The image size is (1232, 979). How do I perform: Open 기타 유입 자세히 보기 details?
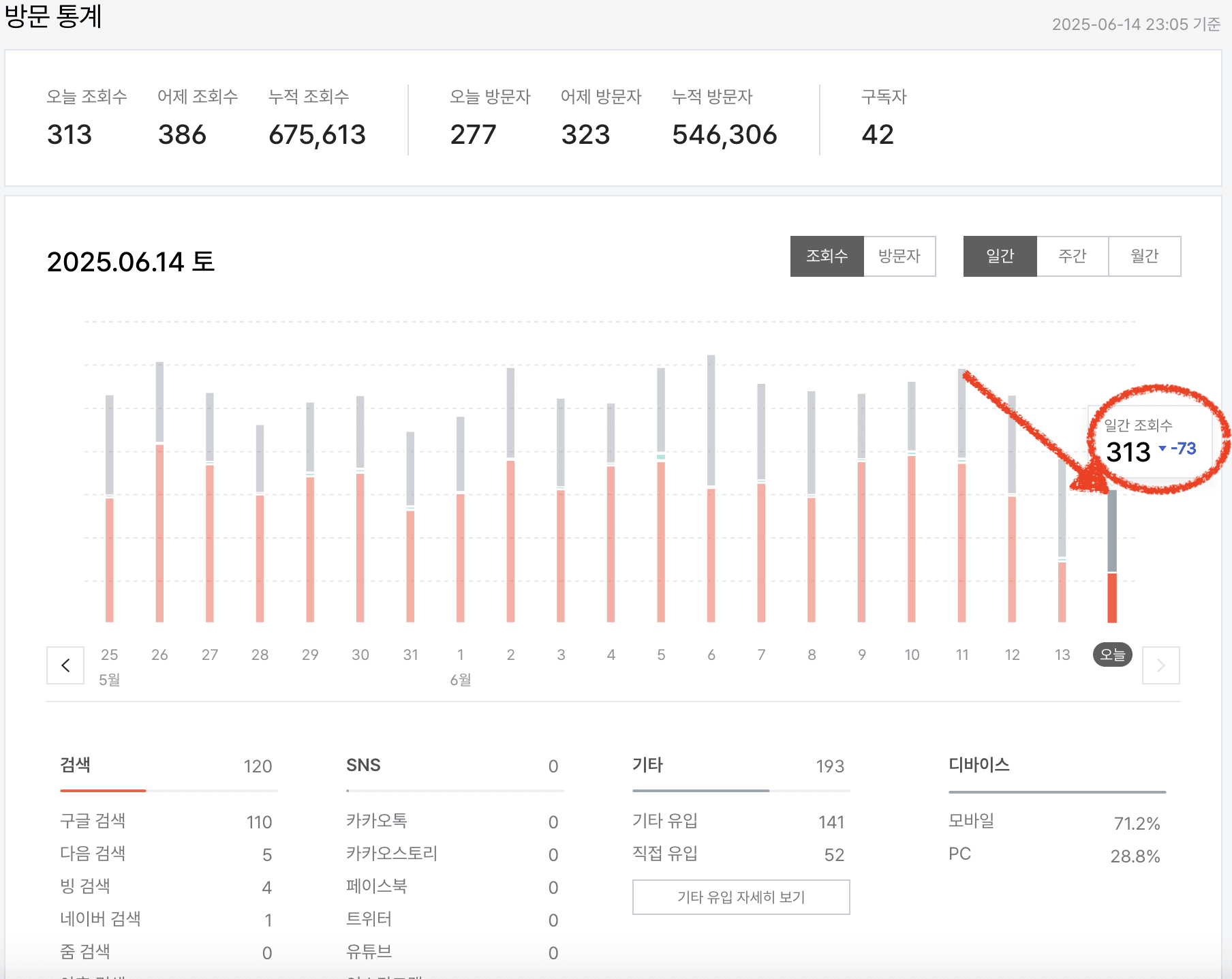pos(741,897)
